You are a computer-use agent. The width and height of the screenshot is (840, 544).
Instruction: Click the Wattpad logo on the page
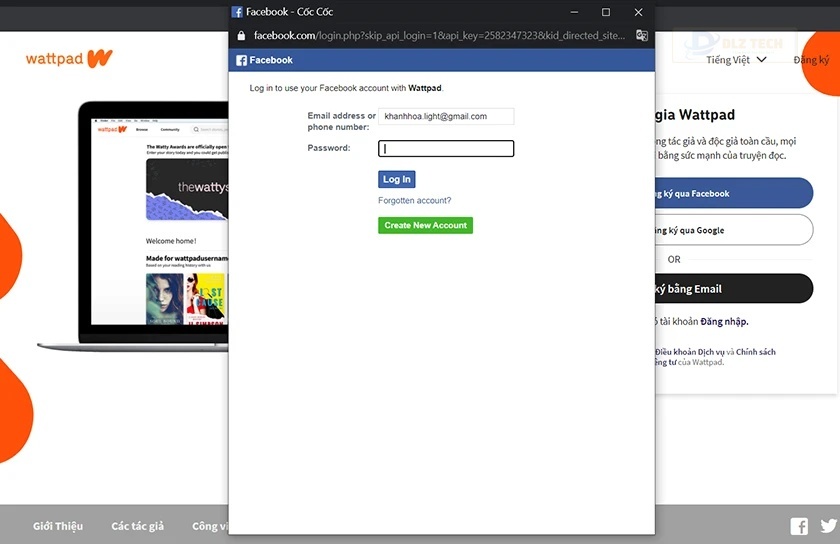pos(69,58)
